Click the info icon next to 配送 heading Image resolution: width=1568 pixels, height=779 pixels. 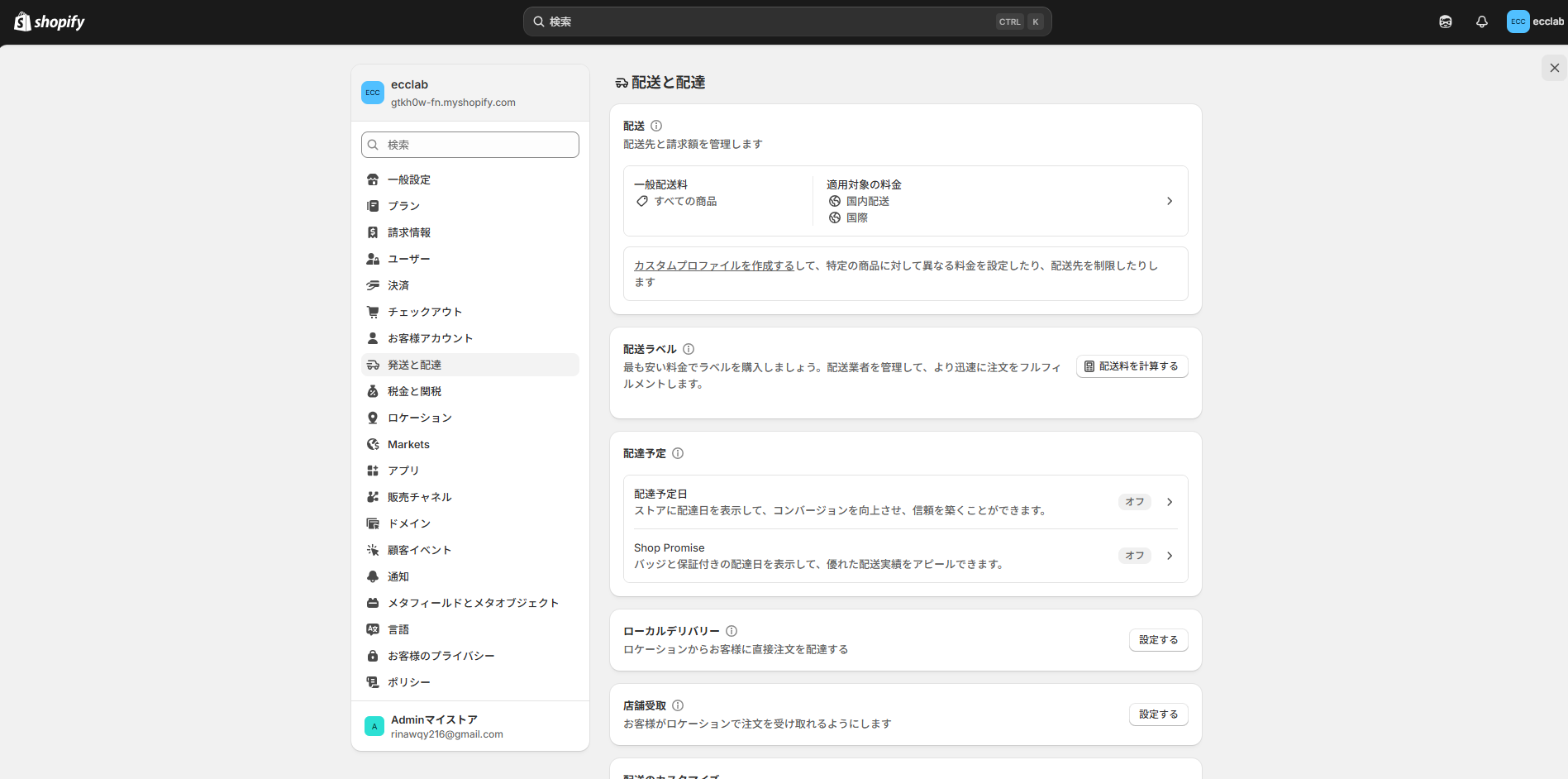coord(656,126)
